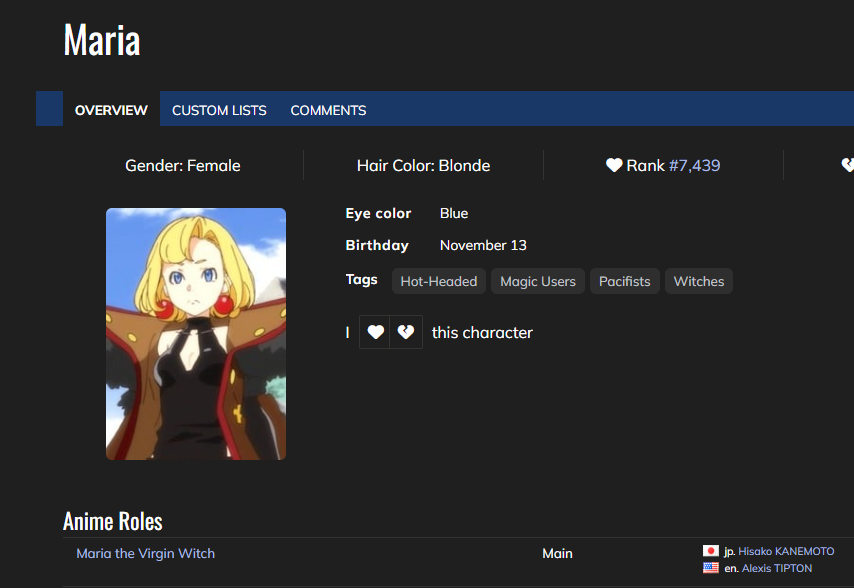Click the heart icon beside Rank
Screen dimensions: 854x588
click(x=614, y=165)
